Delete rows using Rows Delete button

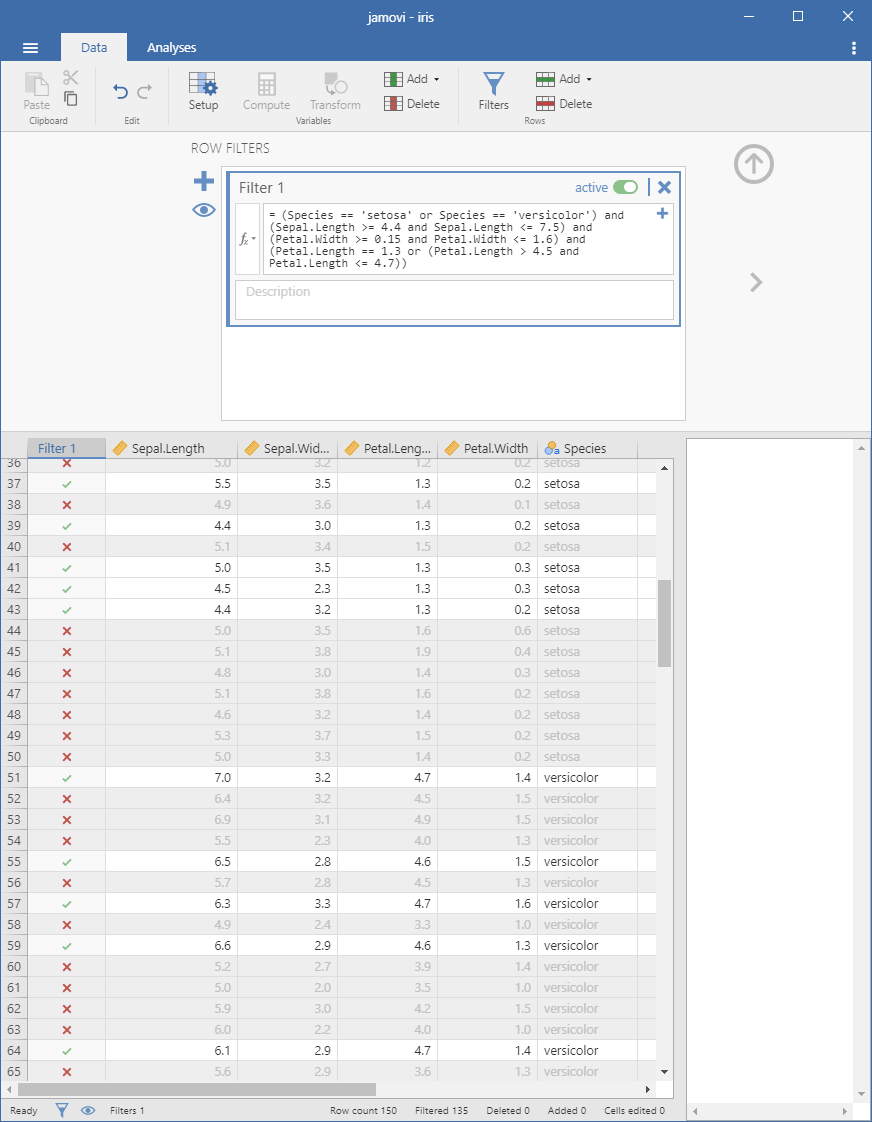pyautogui.click(x=564, y=104)
